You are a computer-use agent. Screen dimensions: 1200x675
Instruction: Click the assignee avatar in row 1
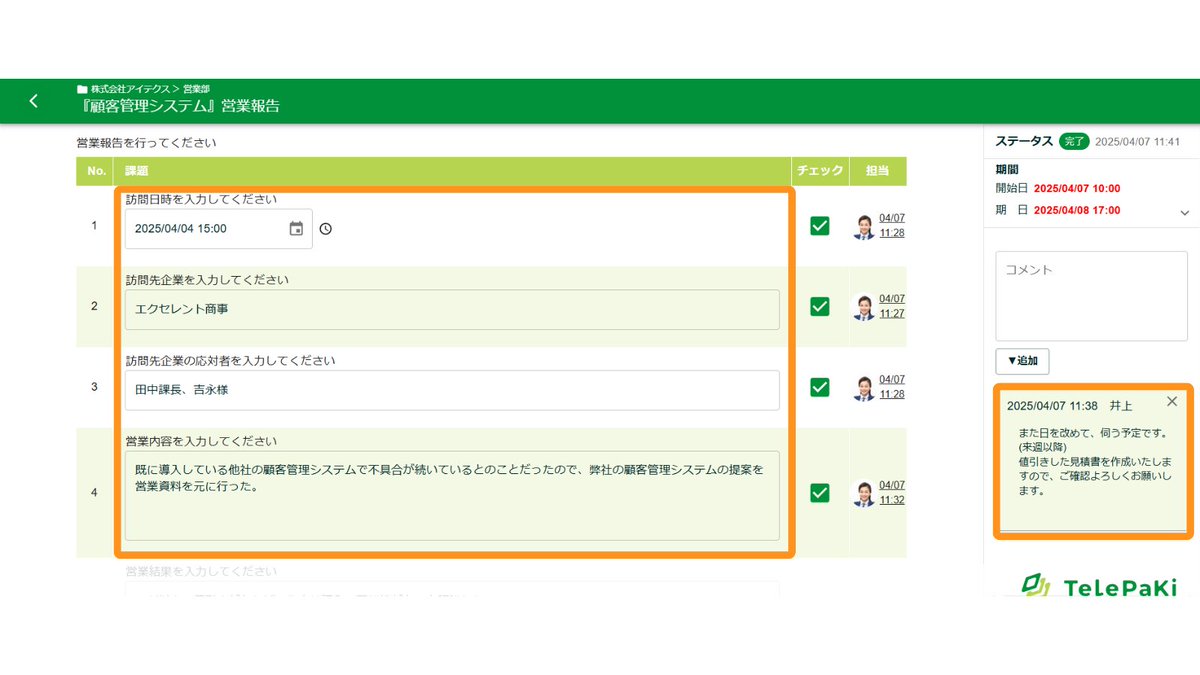864,226
